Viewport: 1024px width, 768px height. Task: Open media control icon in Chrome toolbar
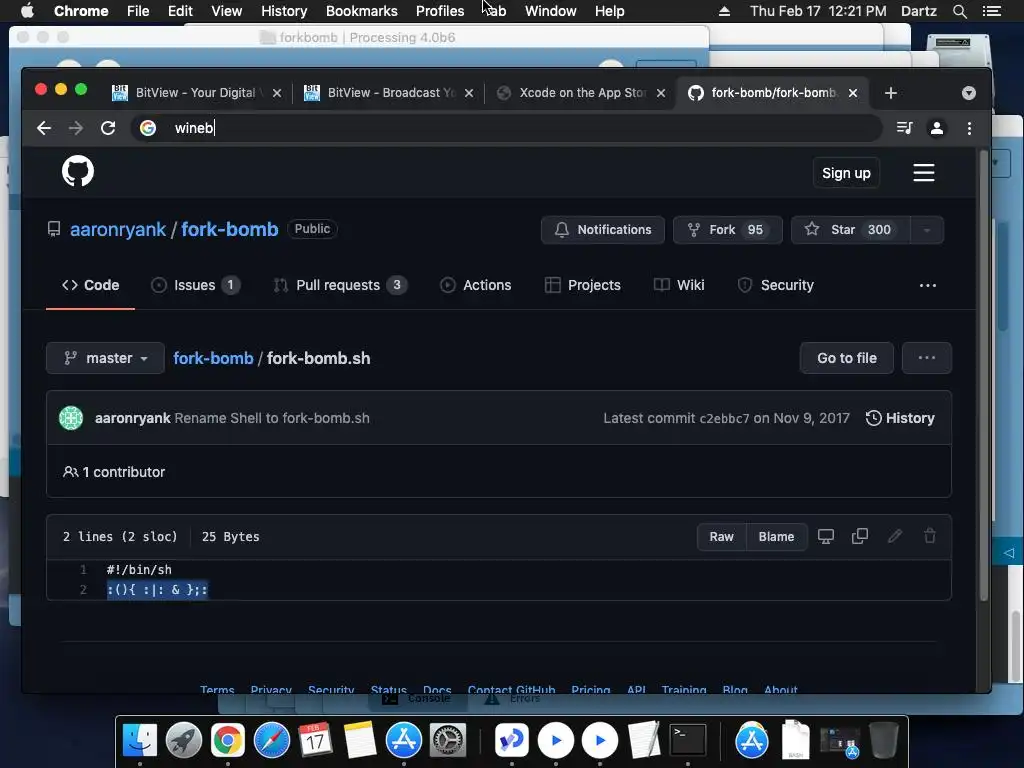904,129
